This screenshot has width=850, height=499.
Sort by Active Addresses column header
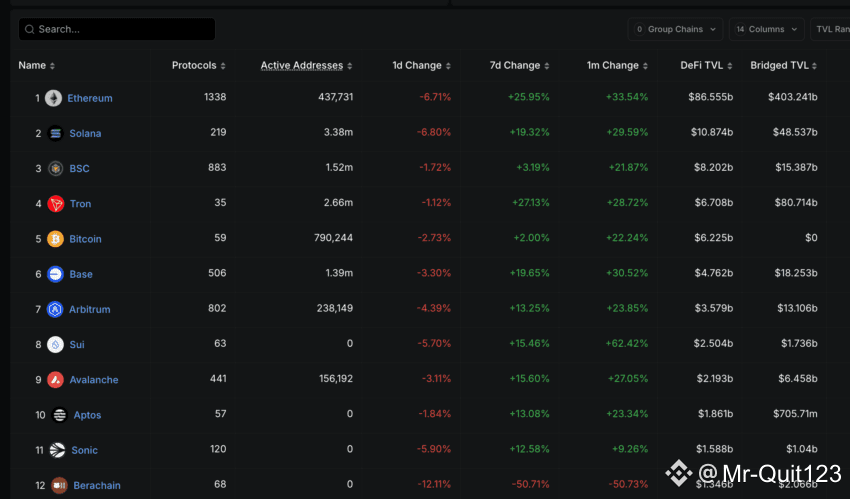pyautogui.click(x=306, y=66)
